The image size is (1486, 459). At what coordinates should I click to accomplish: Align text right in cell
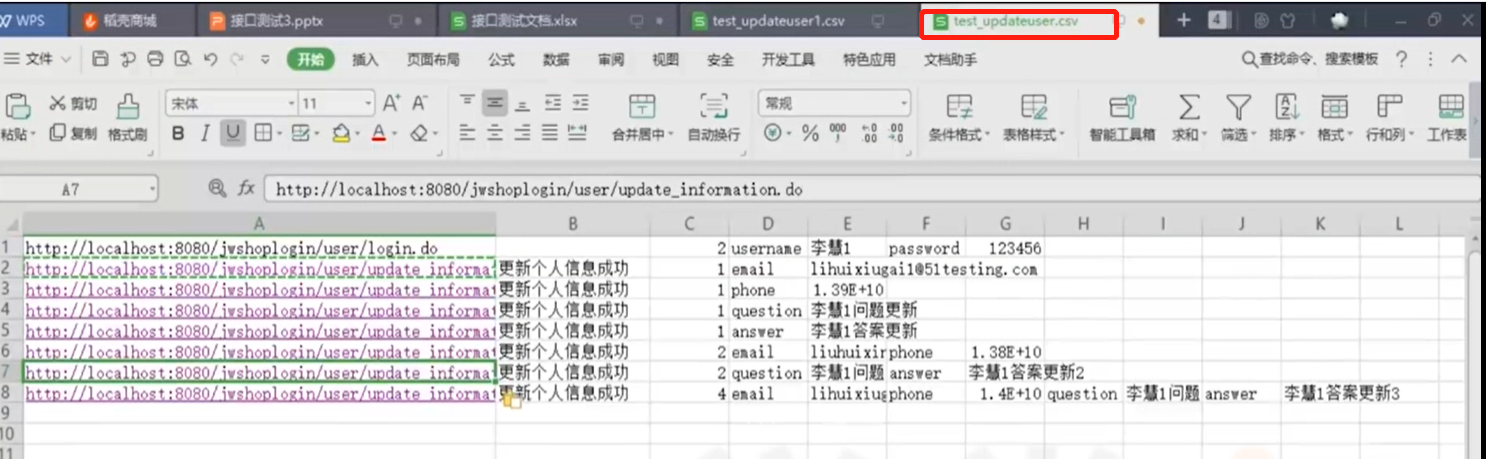[x=521, y=133]
